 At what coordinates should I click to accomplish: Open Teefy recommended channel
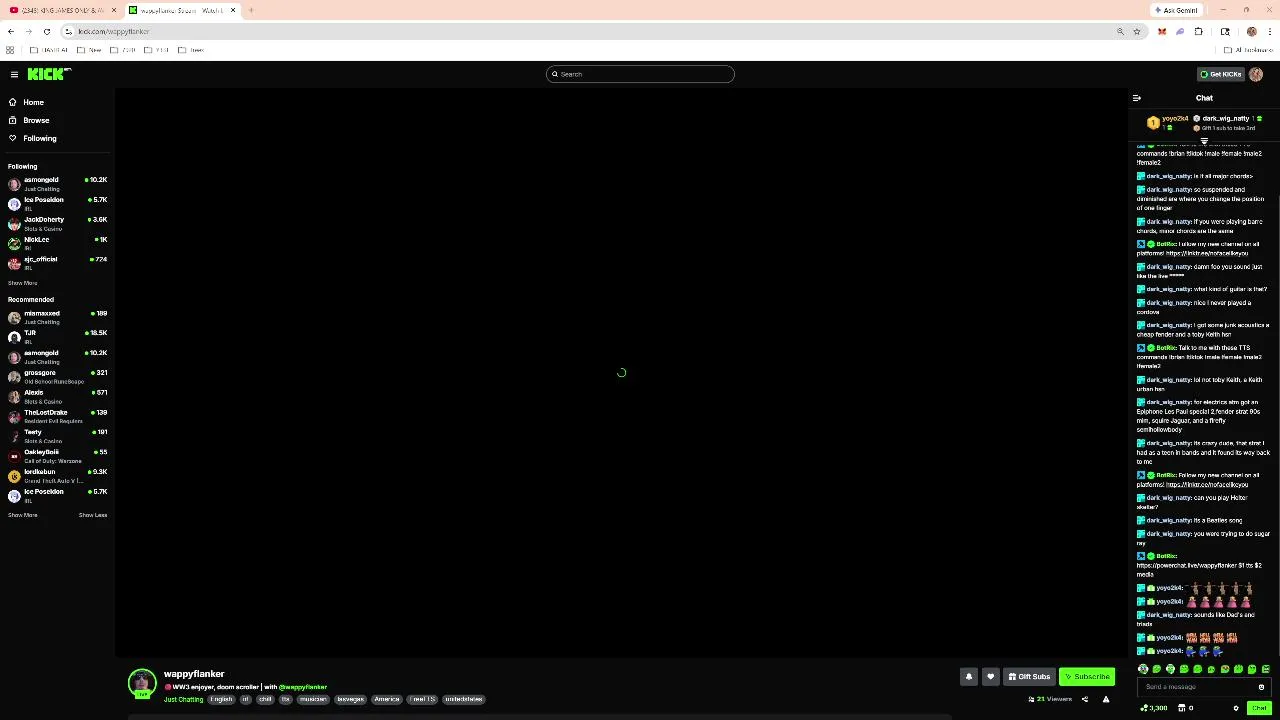(57, 436)
